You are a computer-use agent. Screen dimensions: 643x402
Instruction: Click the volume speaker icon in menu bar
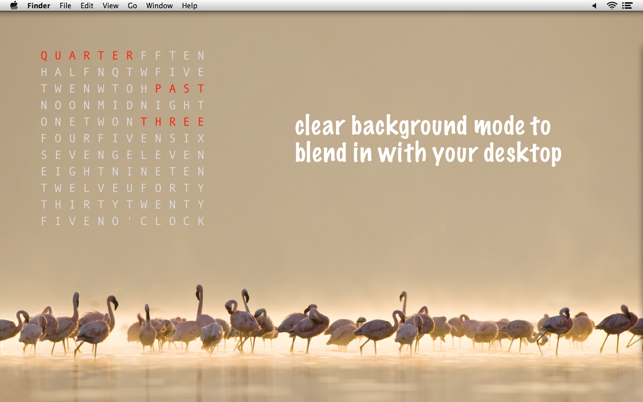594,5
